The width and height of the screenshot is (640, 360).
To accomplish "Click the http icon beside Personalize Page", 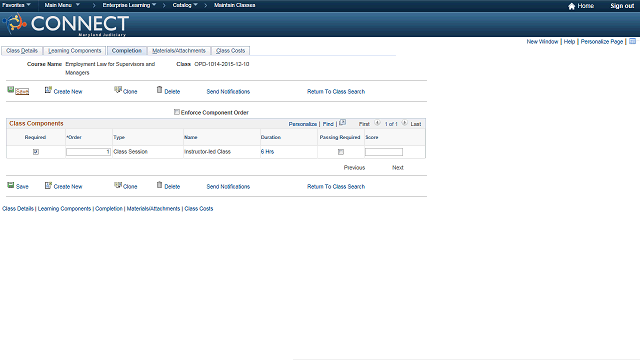I will pyautogui.click(x=633, y=41).
